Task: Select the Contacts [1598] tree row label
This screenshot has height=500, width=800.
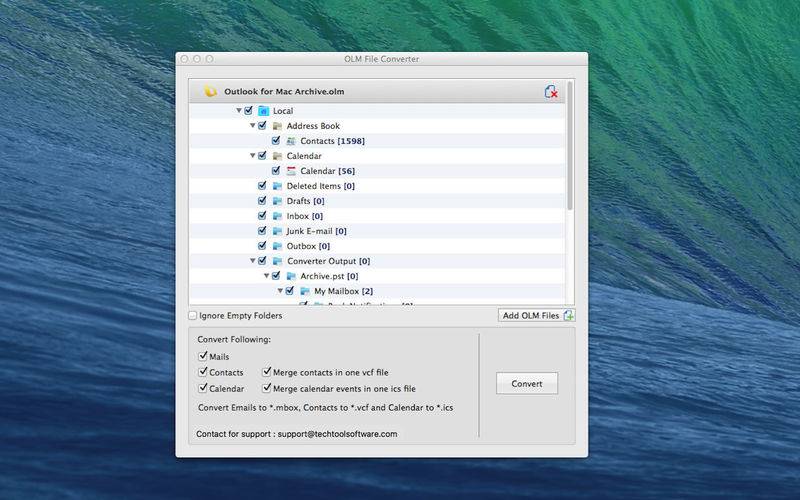Action: click(x=333, y=141)
